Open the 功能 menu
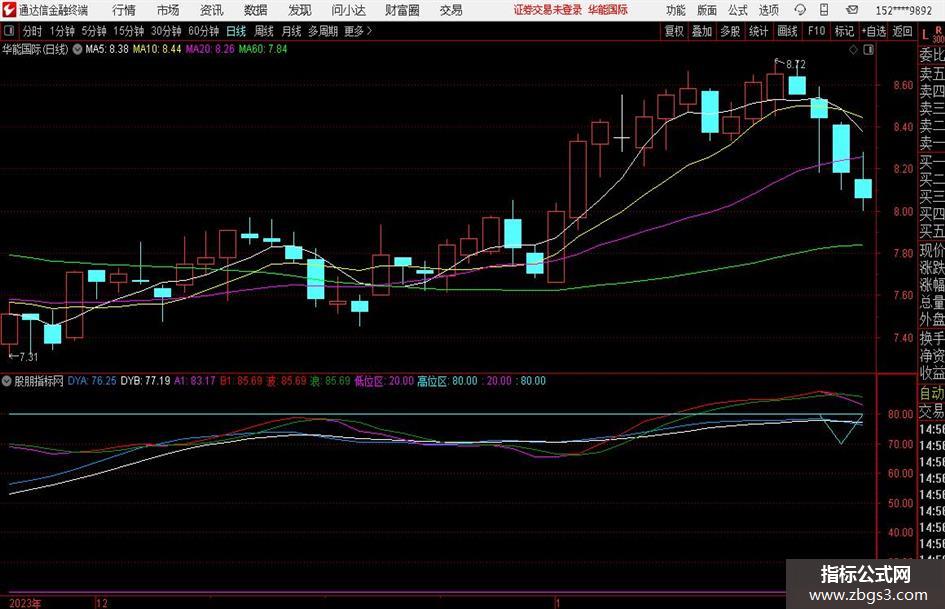Image resolution: width=945 pixels, height=609 pixels. [676, 10]
